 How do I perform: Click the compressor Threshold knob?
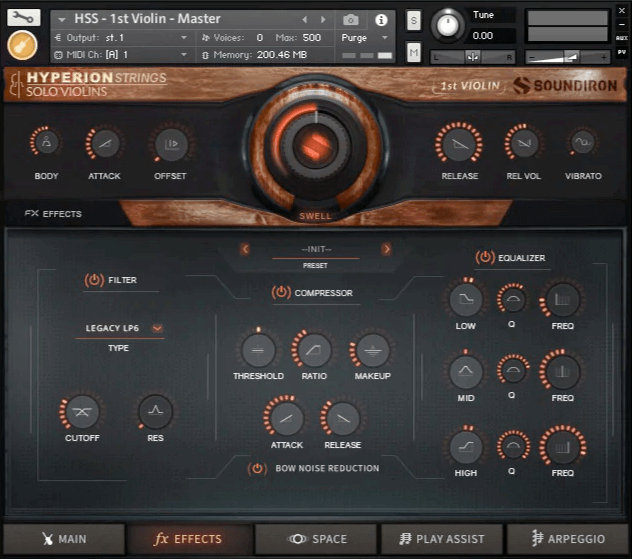(258, 350)
